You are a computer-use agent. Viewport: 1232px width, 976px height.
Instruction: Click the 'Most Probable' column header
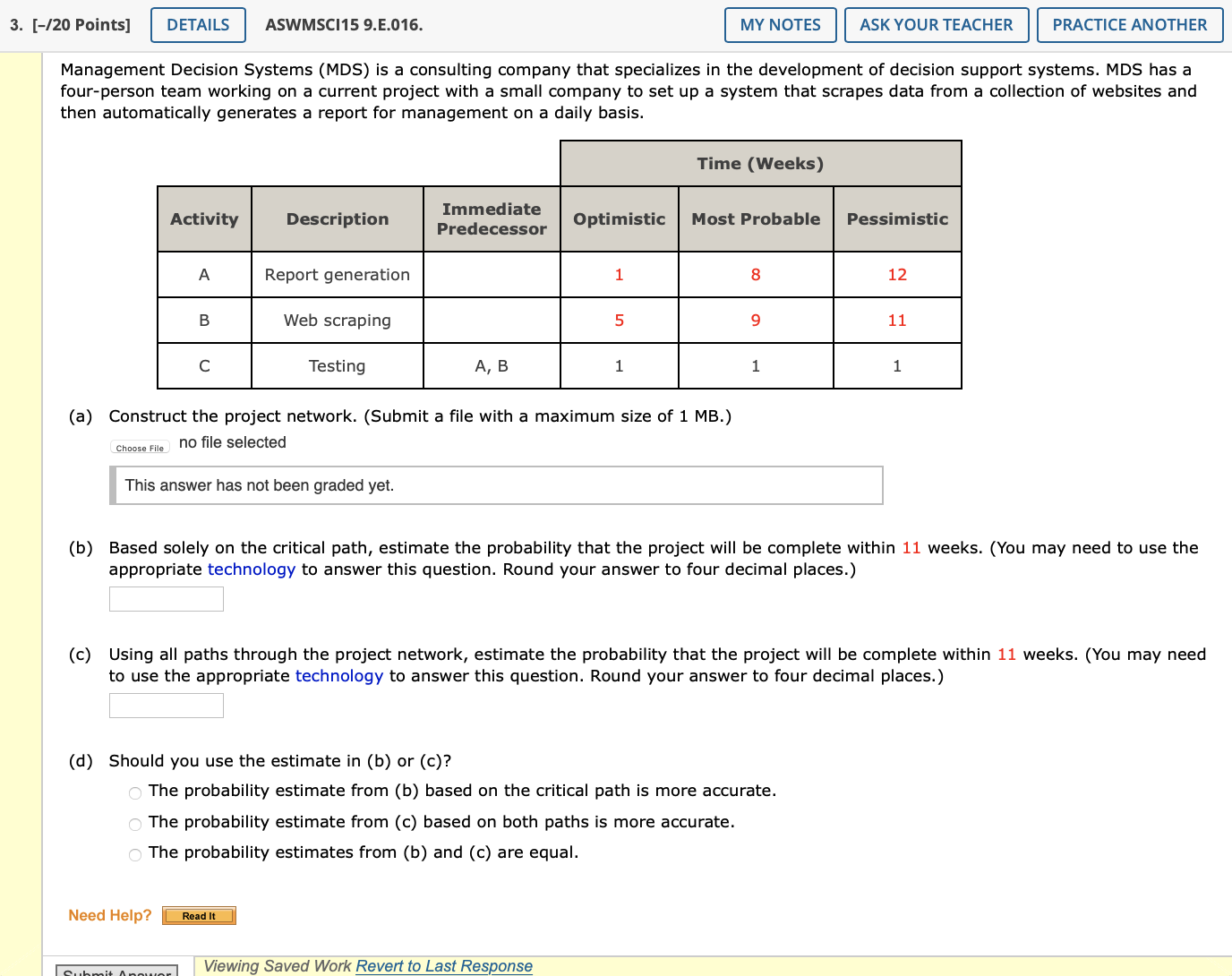(756, 219)
